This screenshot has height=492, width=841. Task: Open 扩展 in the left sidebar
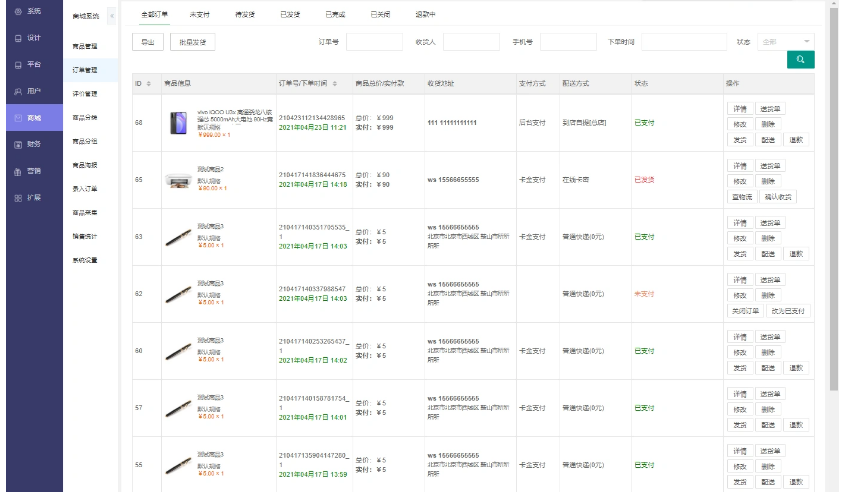[x=30, y=197]
